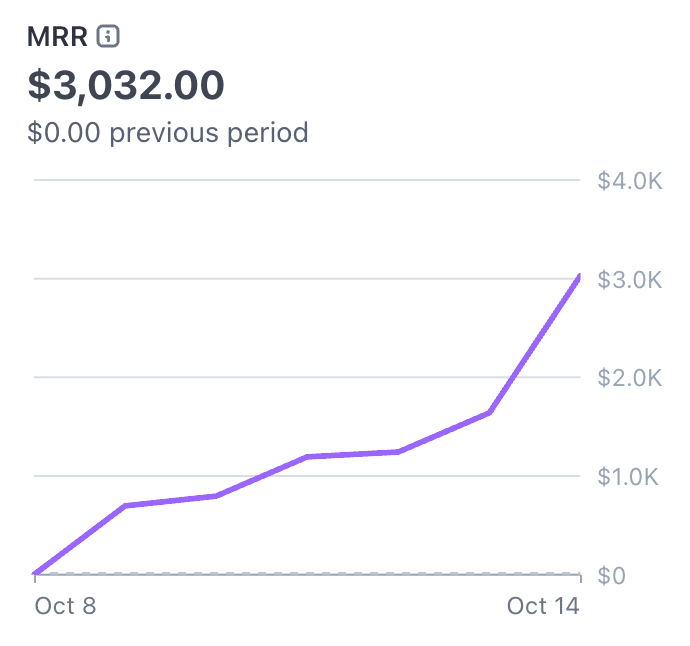Screen dimensions: 690x646
Task: Click the Oct 14 date label
Action: coord(543,606)
